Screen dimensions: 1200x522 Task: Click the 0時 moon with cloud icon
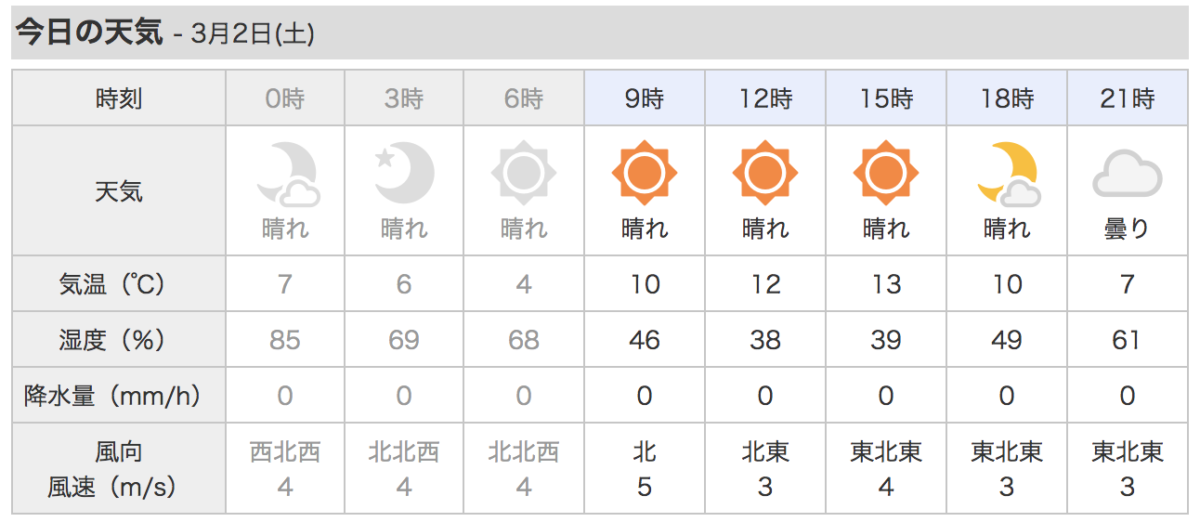287,175
